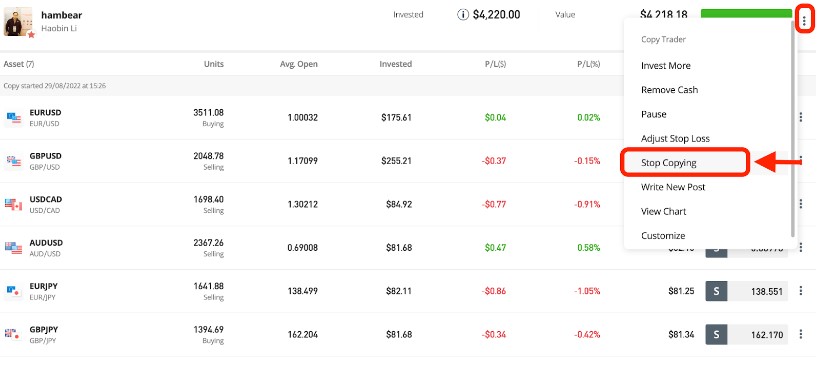Select Remove Cash in the menu
The width and height of the screenshot is (837, 377).
coord(669,90)
